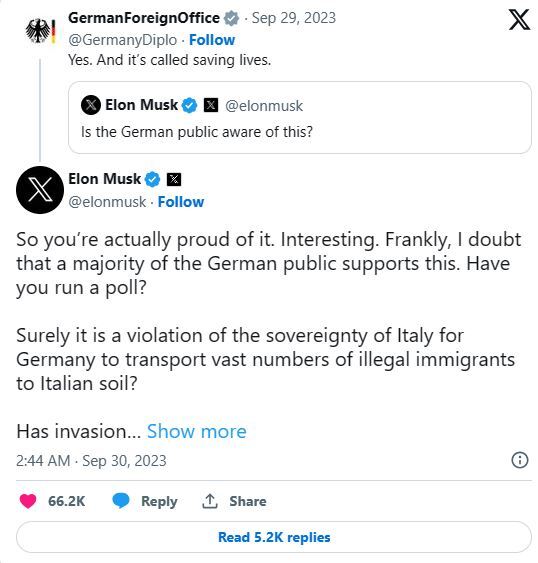538x563 pixels.
Task: Click the X logo in top-right corner
Action: [x=519, y=20]
